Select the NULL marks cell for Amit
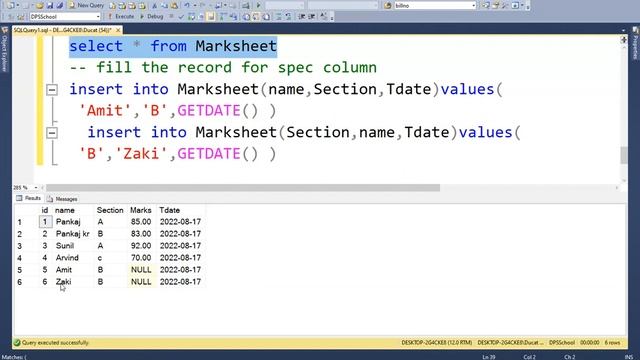The height and width of the screenshot is (360, 640). (141, 270)
